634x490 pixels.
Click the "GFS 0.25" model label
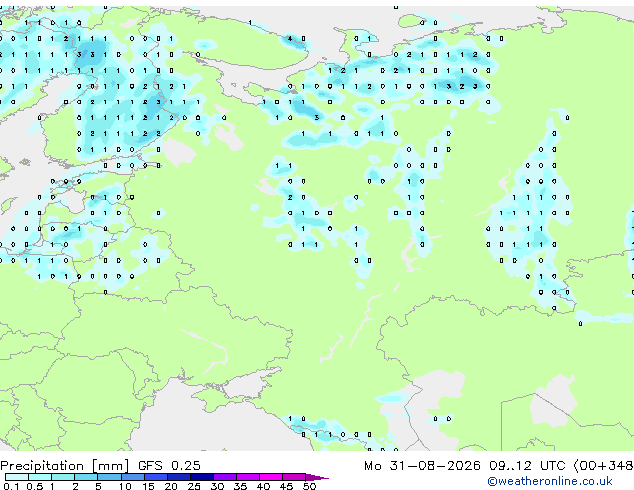(x=169, y=465)
